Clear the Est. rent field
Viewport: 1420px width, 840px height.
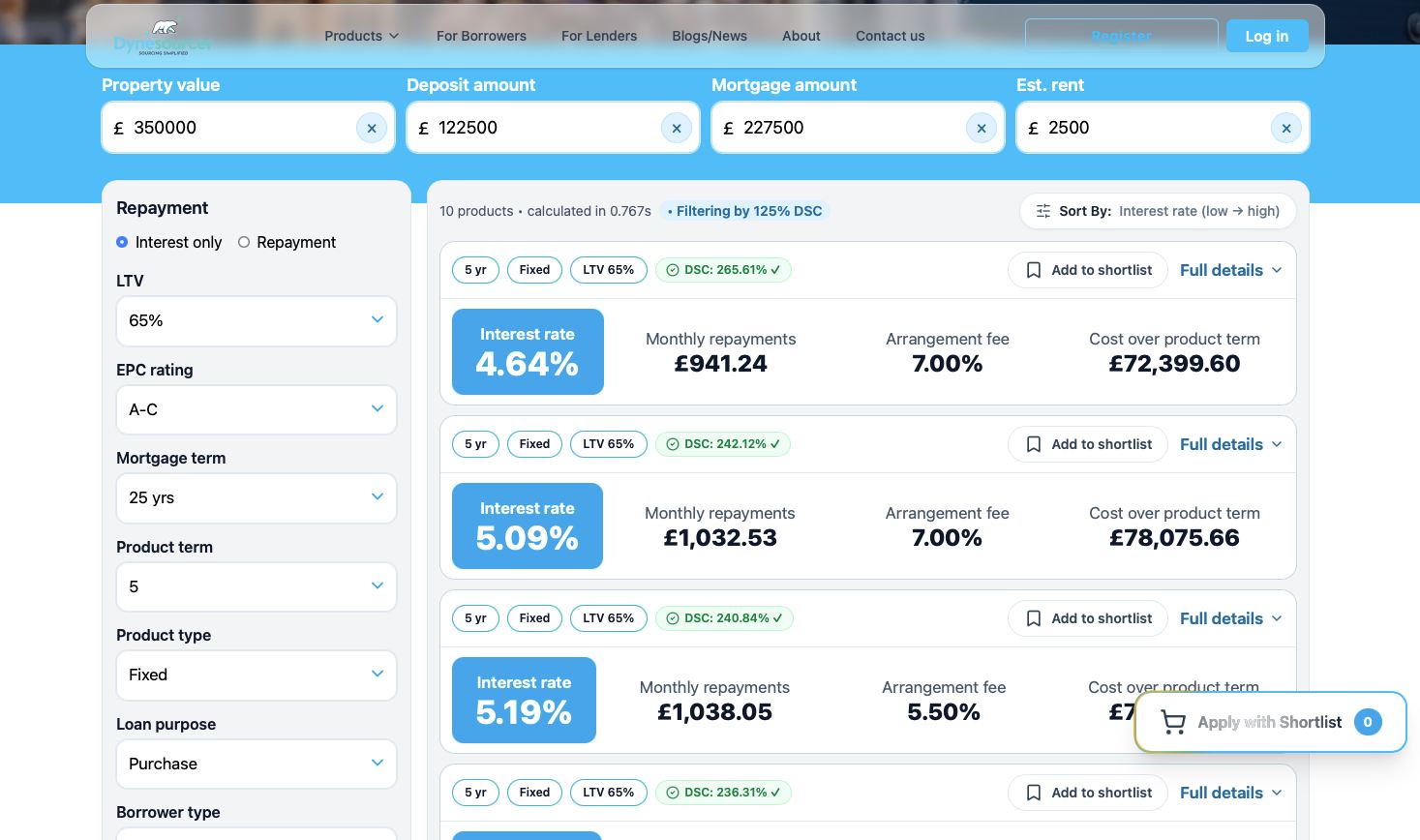1286,128
